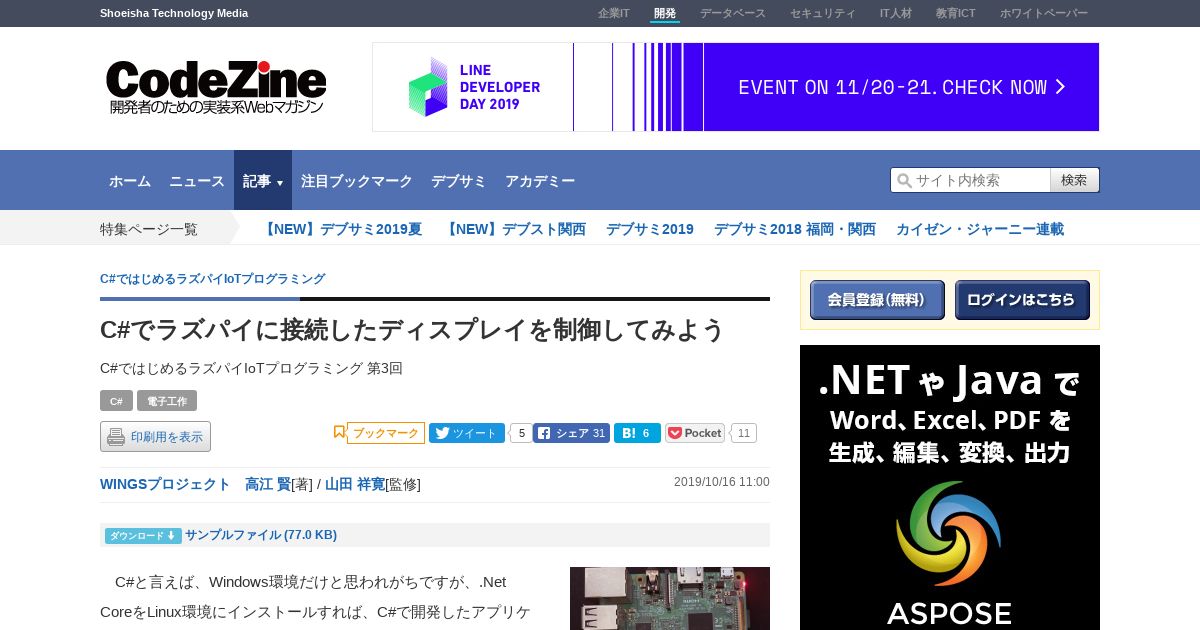The image size is (1200, 630).
Task: Open the デブサミ nav item
Action: click(459, 181)
